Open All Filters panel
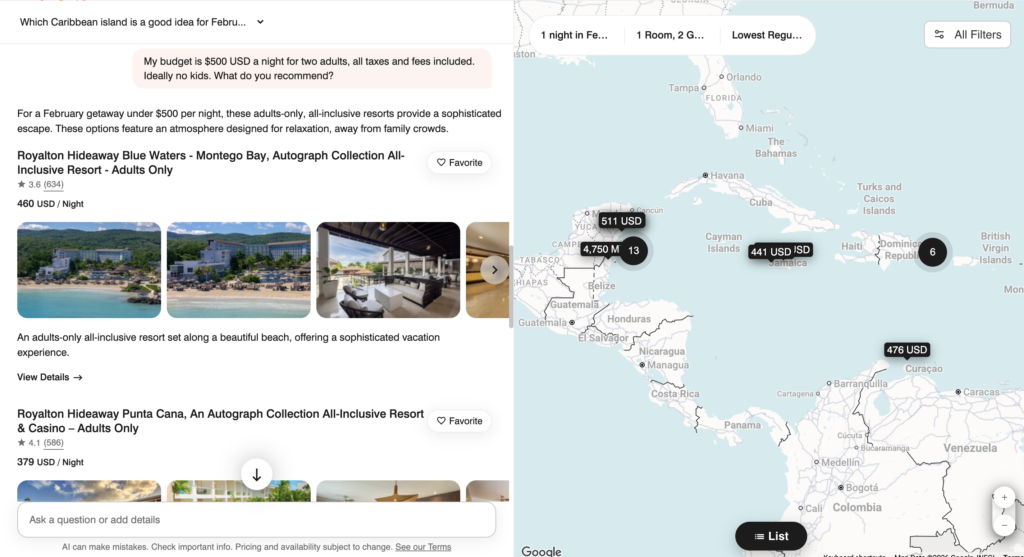This screenshot has height=557, width=1024. pos(967,35)
